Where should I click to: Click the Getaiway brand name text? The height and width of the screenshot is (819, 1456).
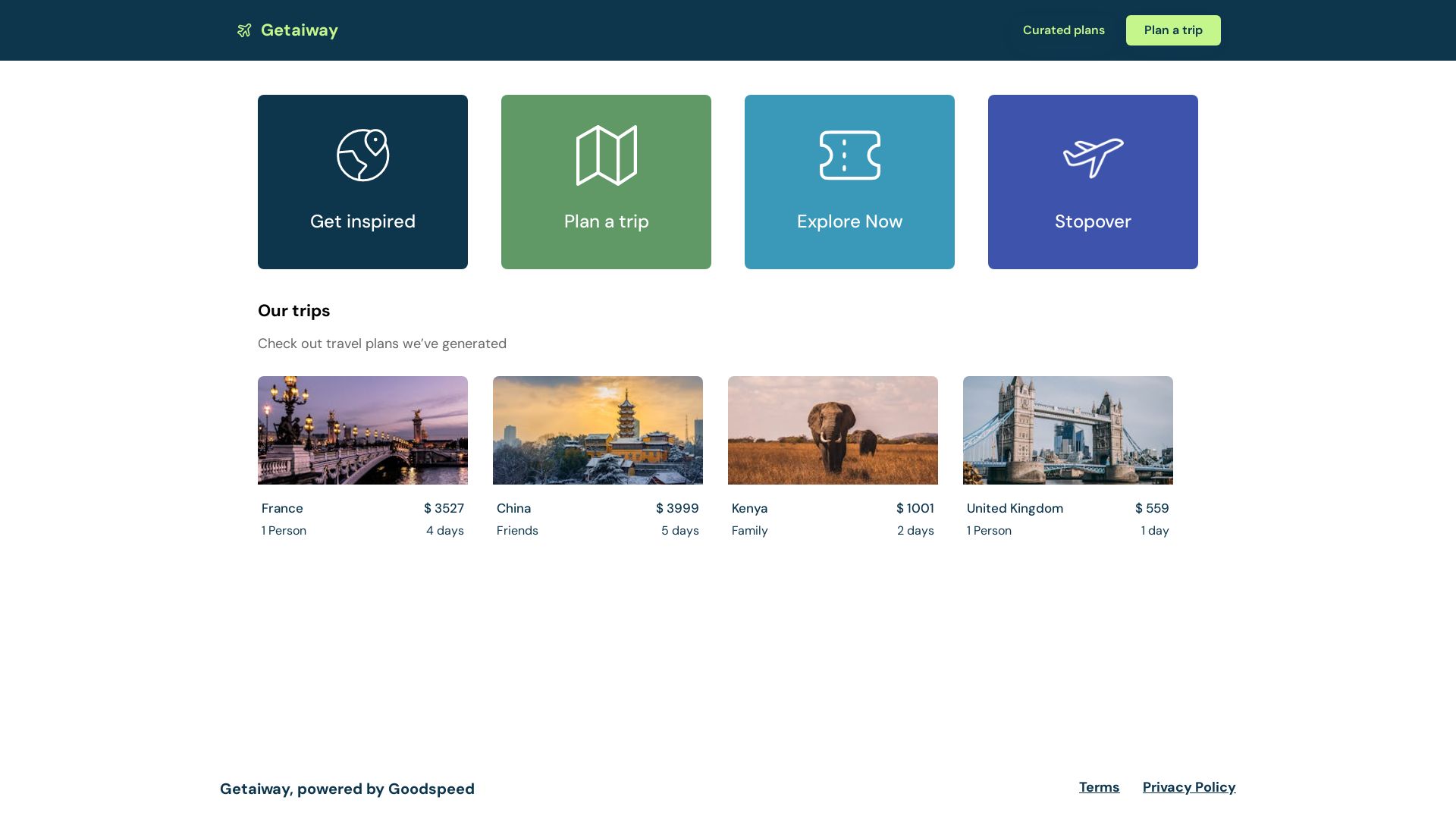pos(299,30)
